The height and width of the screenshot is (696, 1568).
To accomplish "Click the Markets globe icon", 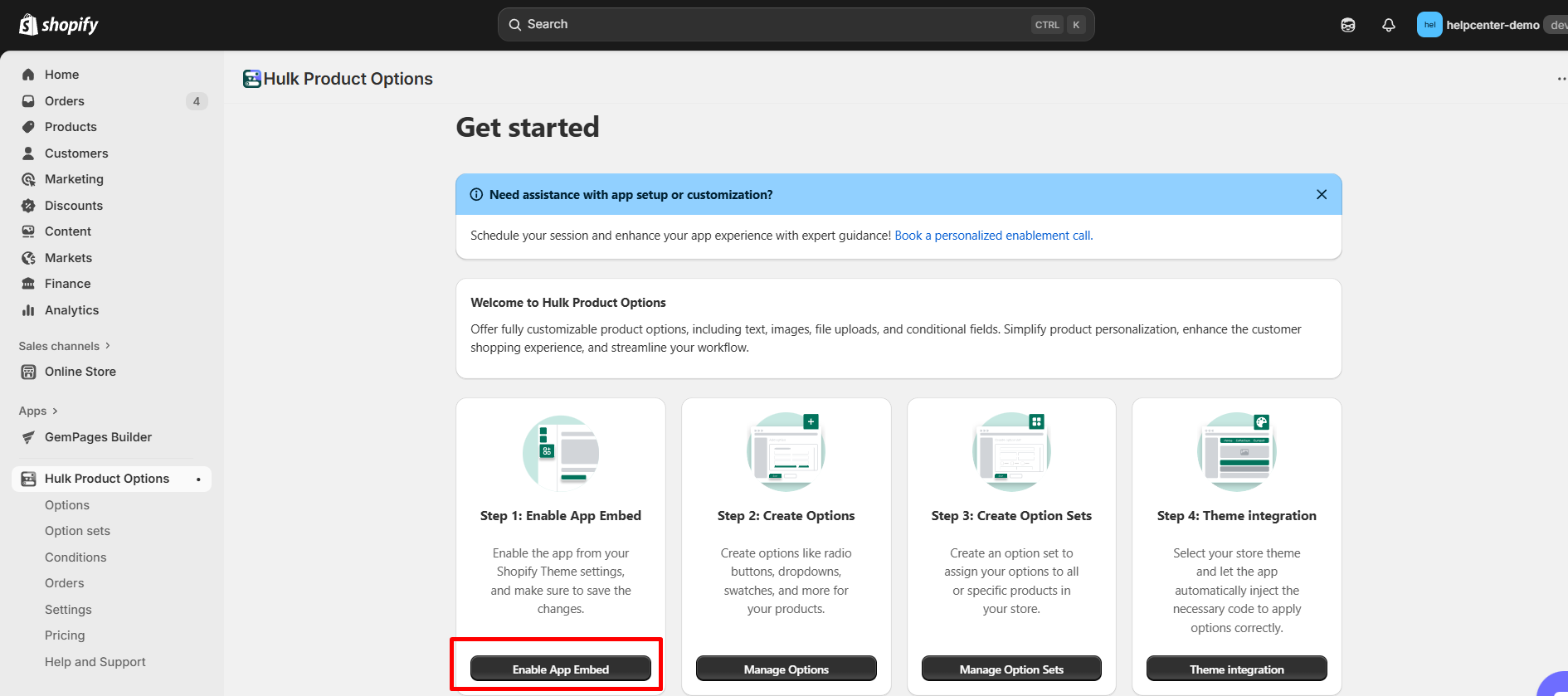I will pos(28,258).
